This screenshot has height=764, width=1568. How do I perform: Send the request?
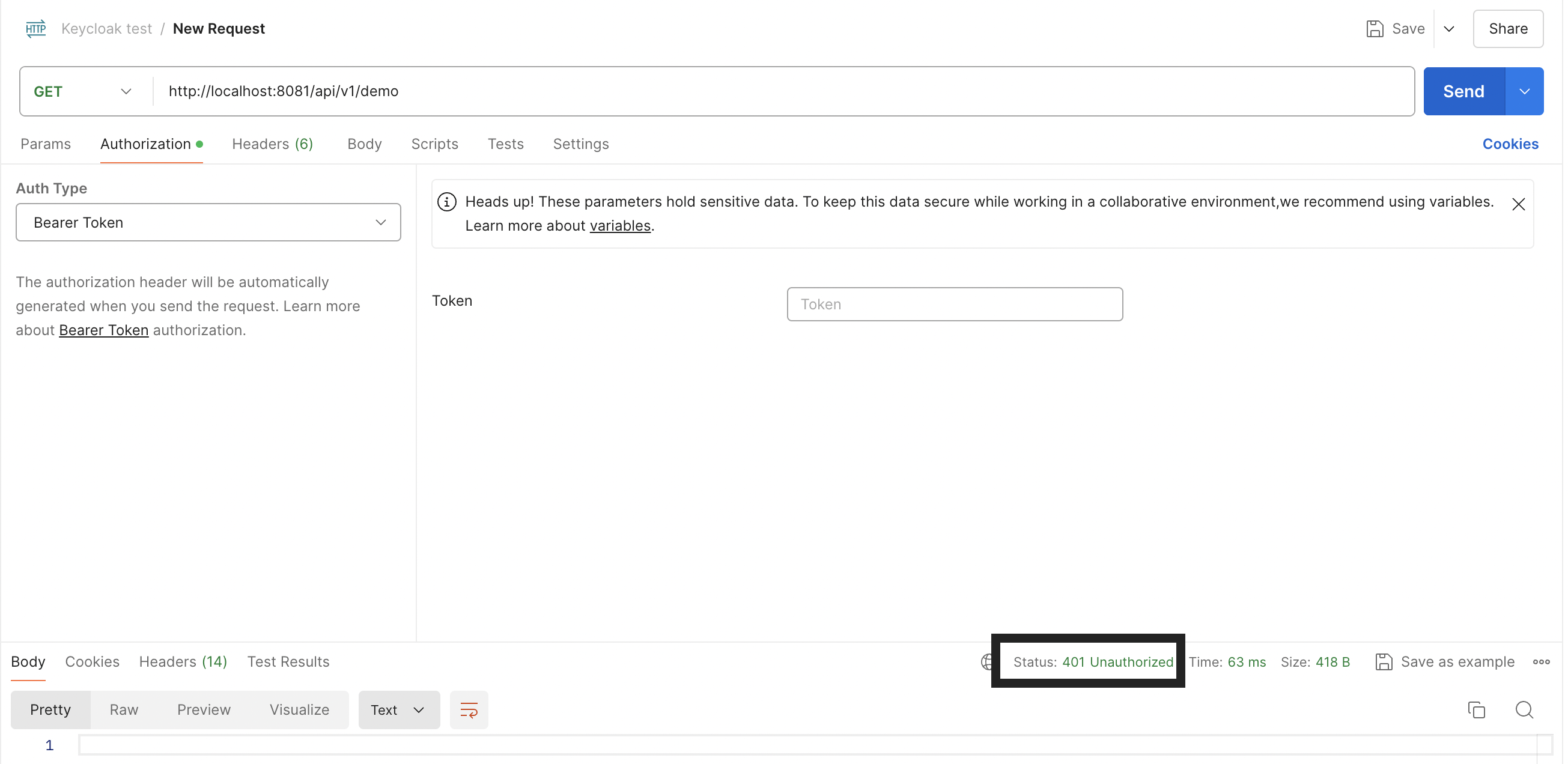click(1463, 91)
